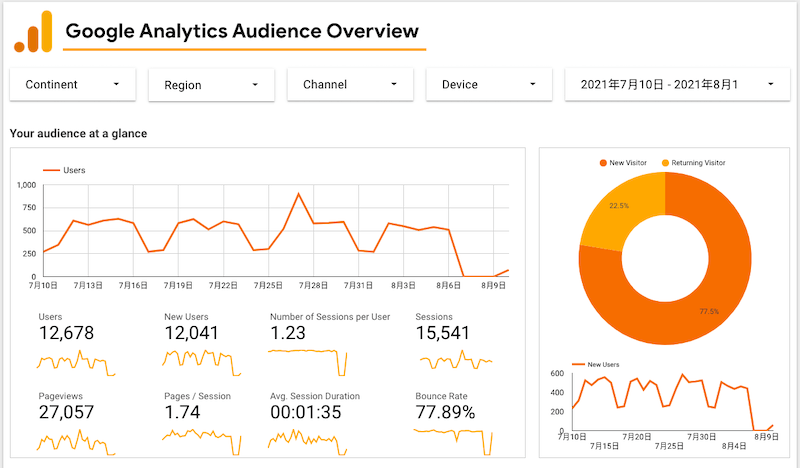Click the Bounce Rate sparkline
This screenshot has width=800, height=468.
453,442
